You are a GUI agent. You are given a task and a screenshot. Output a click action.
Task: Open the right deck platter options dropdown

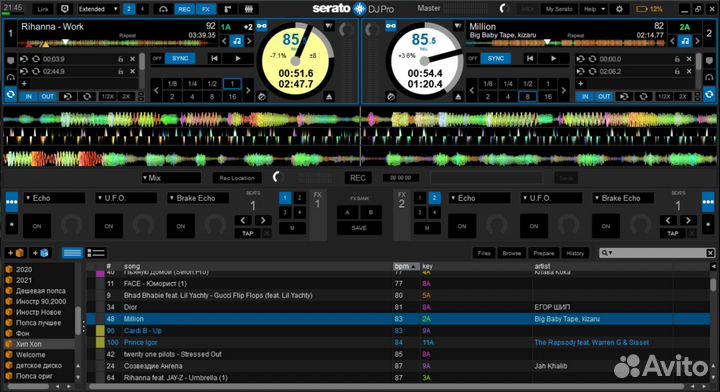(458, 26)
